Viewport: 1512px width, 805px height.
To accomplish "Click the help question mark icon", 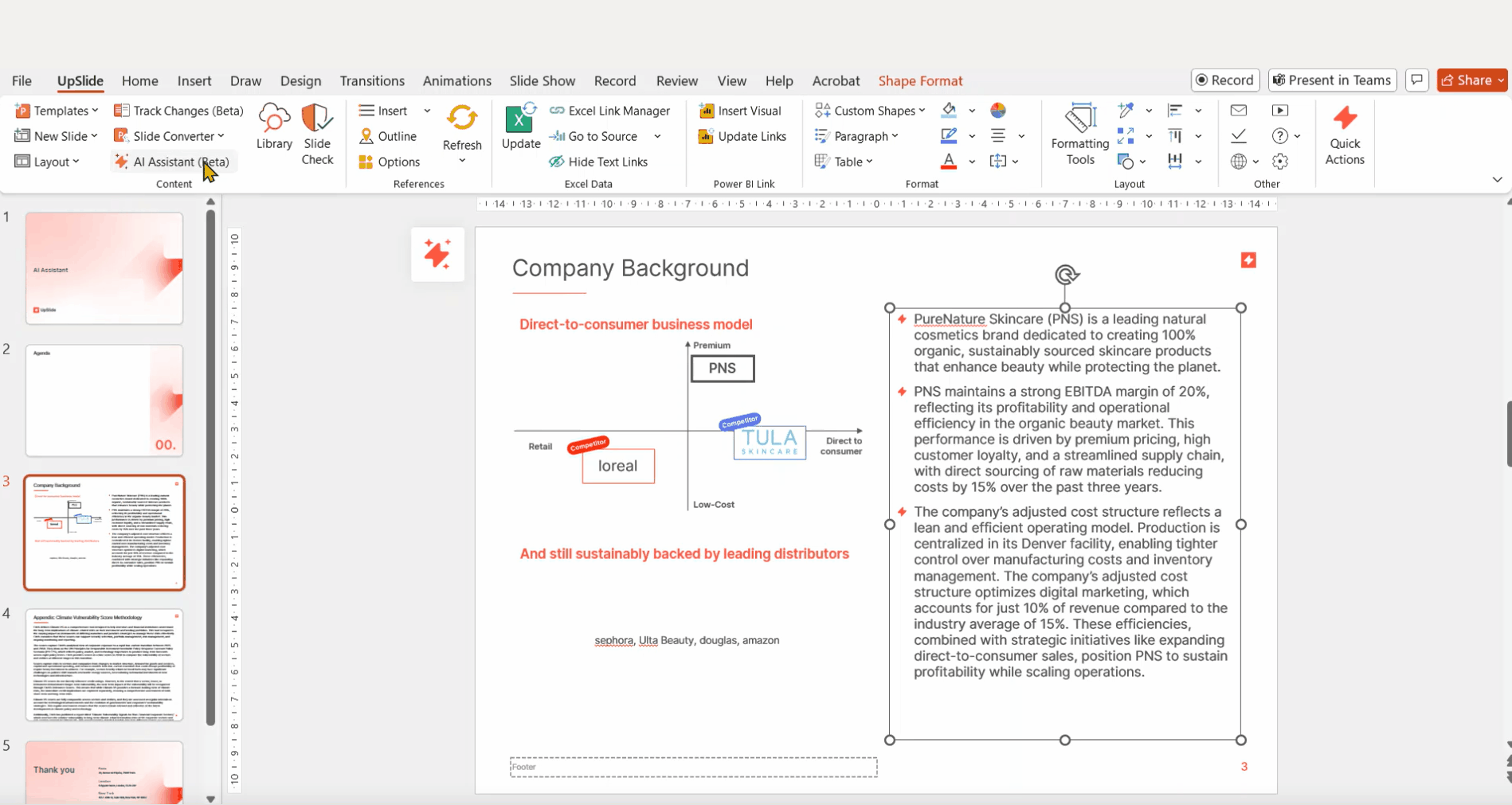I will [1280, 135].
